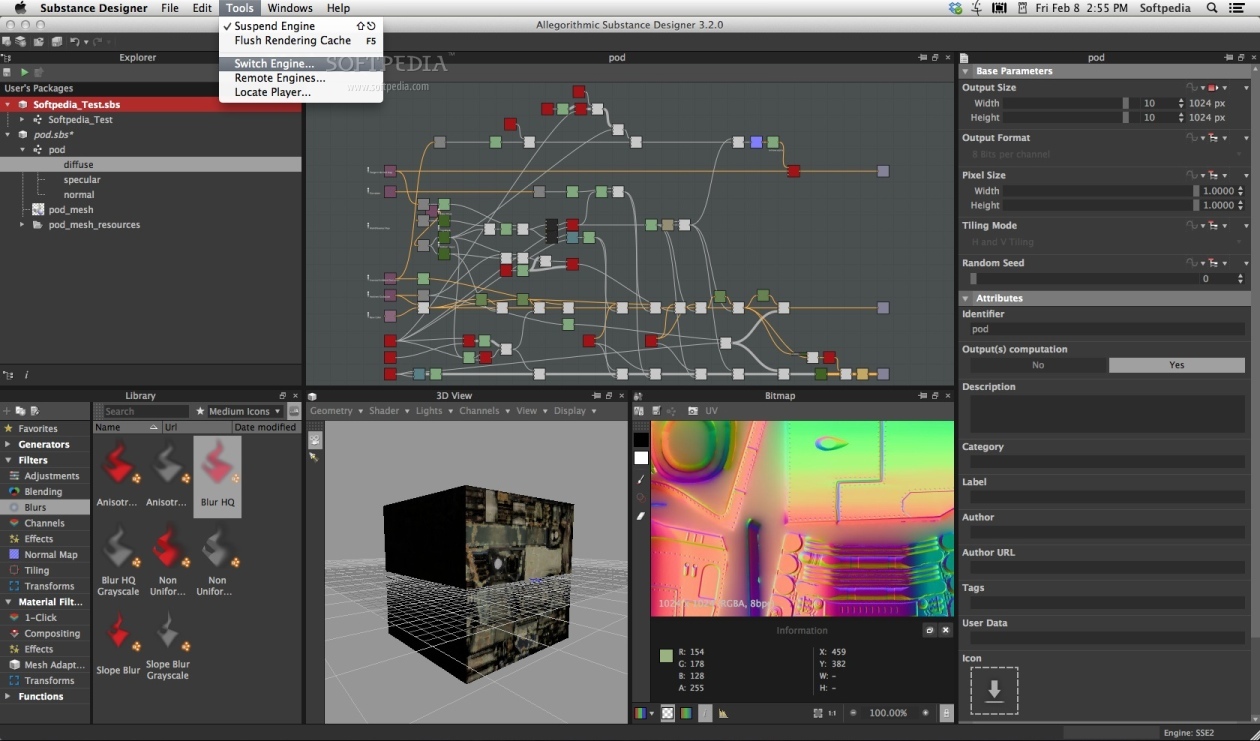Viewport: 1260px width, 741px height.
Task: Click the 1:1 zoom reset icon
Action: [x=833, y=713]
